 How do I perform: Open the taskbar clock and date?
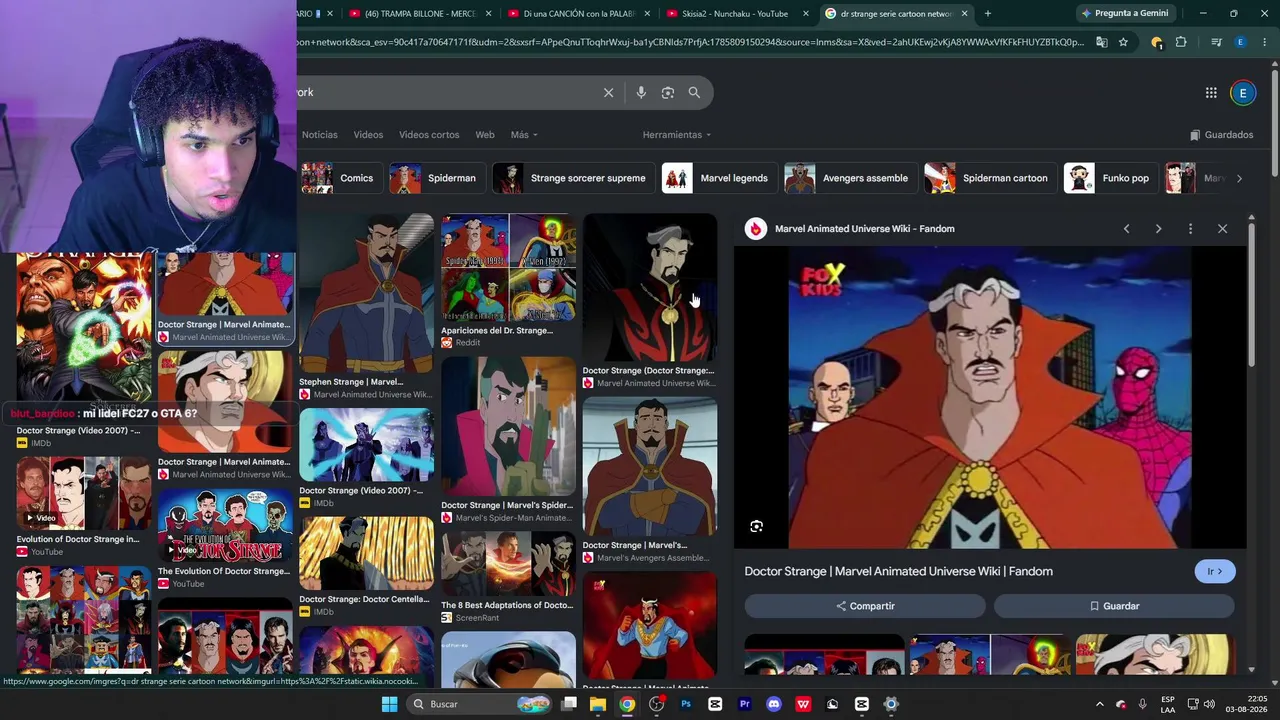pyautogui.click(x=1247, y=704)
